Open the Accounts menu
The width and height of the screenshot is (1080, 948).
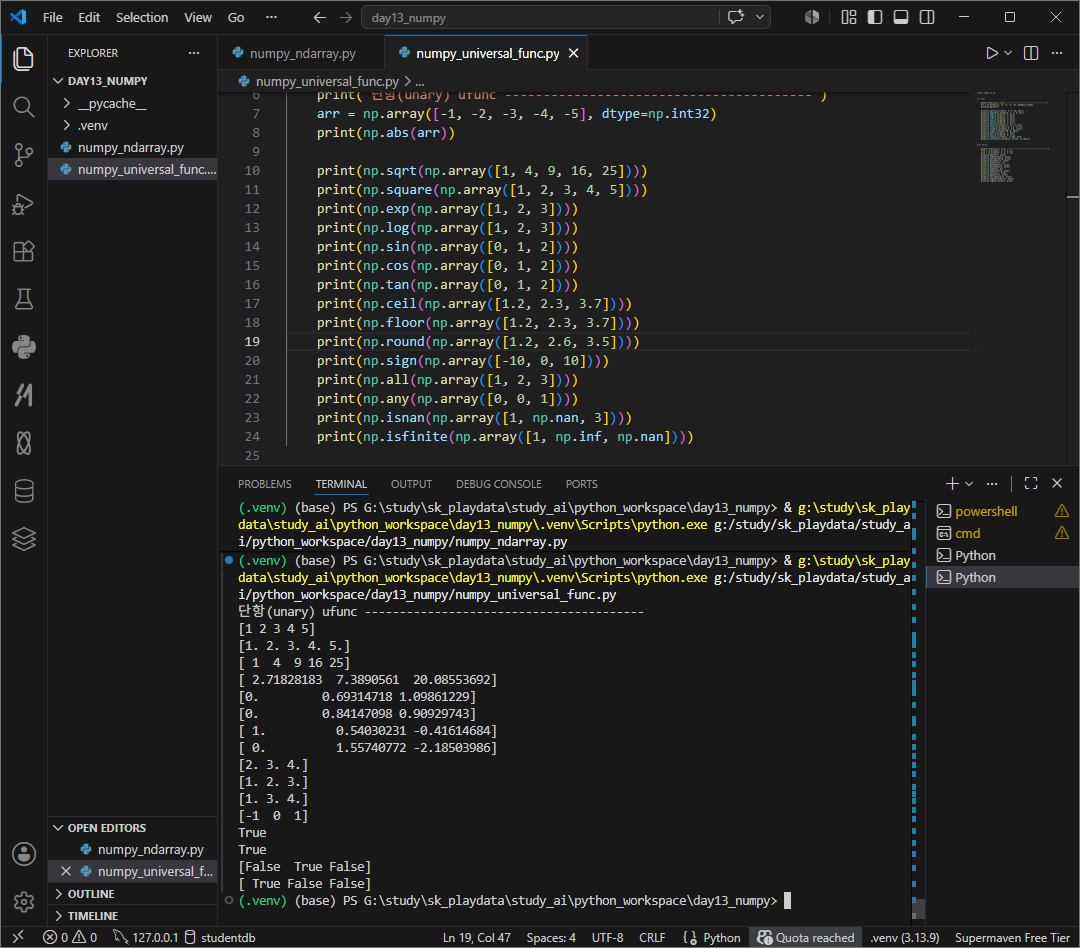pyautogui.click(x=23, y=854)
